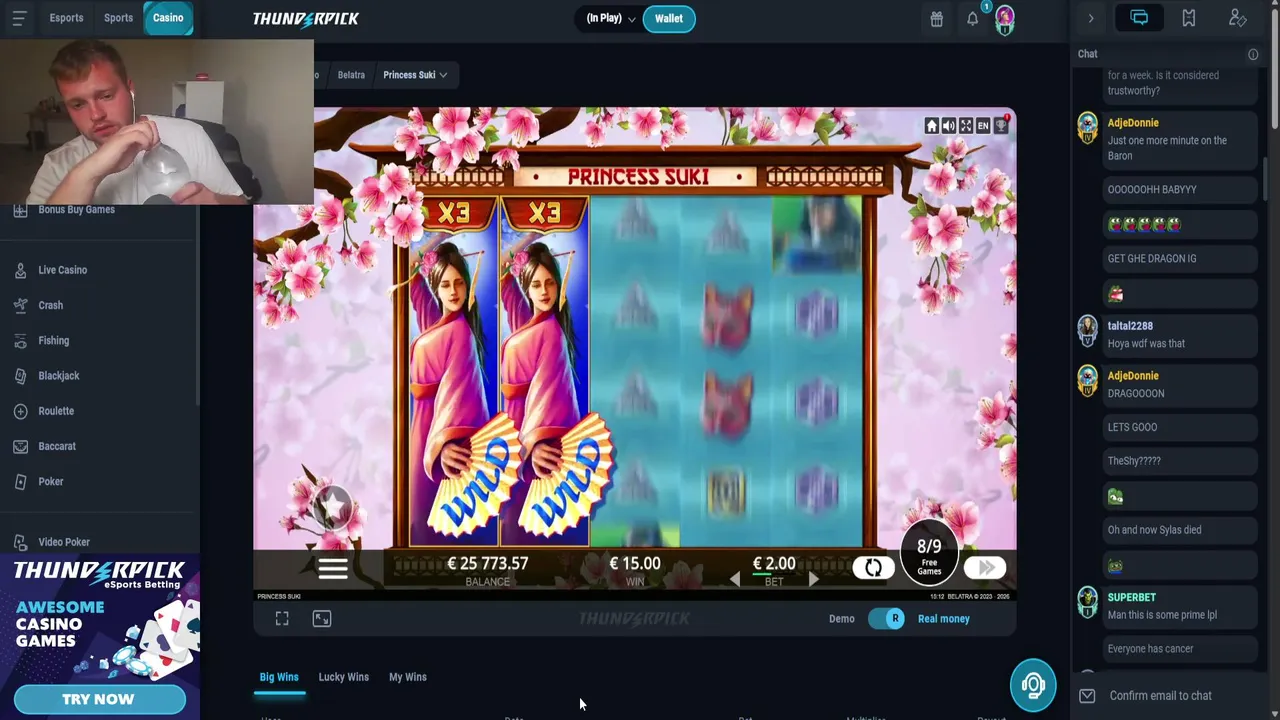Screen dimensions: 1280x720
Task: Open the Esports section tab
Action: coord(66,18)
